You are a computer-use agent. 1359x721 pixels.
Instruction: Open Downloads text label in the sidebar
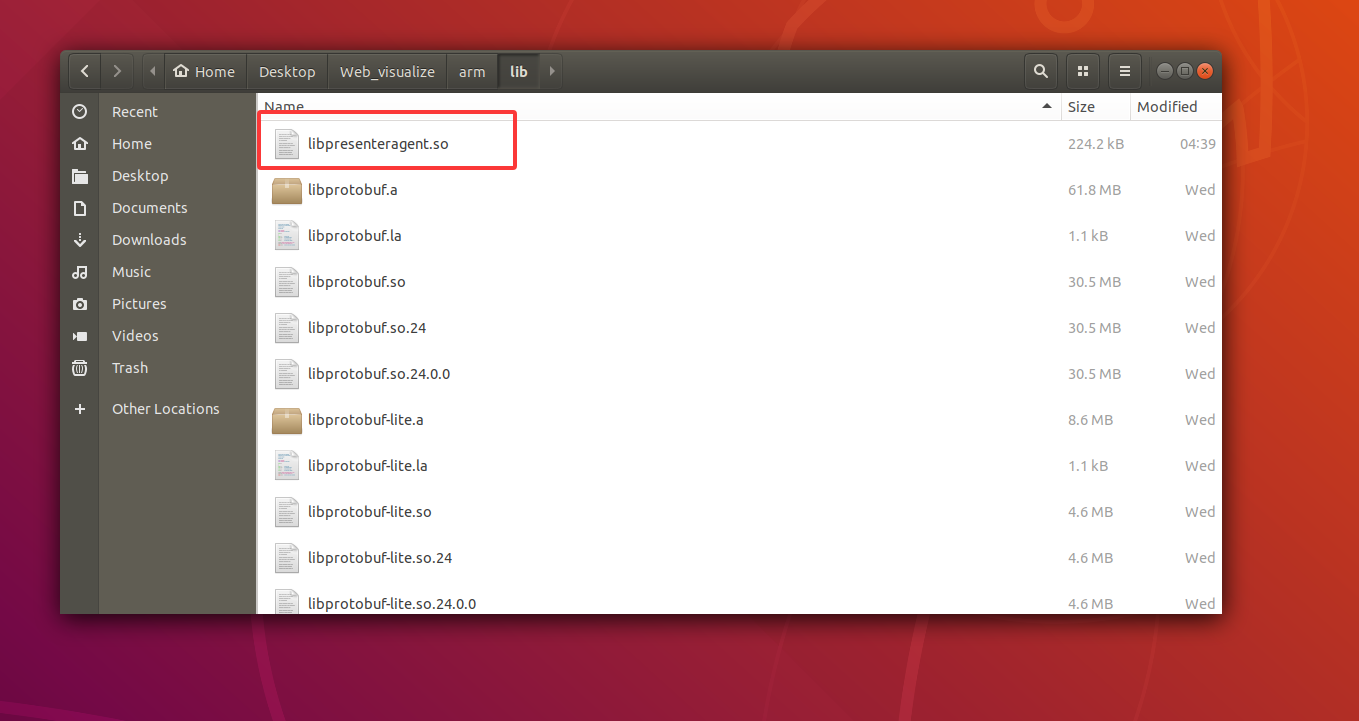coord(149,240)
